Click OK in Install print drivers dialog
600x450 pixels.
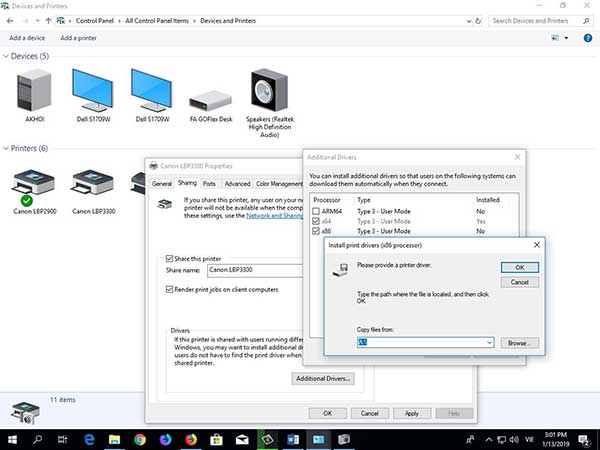click(x=520, y=267)
